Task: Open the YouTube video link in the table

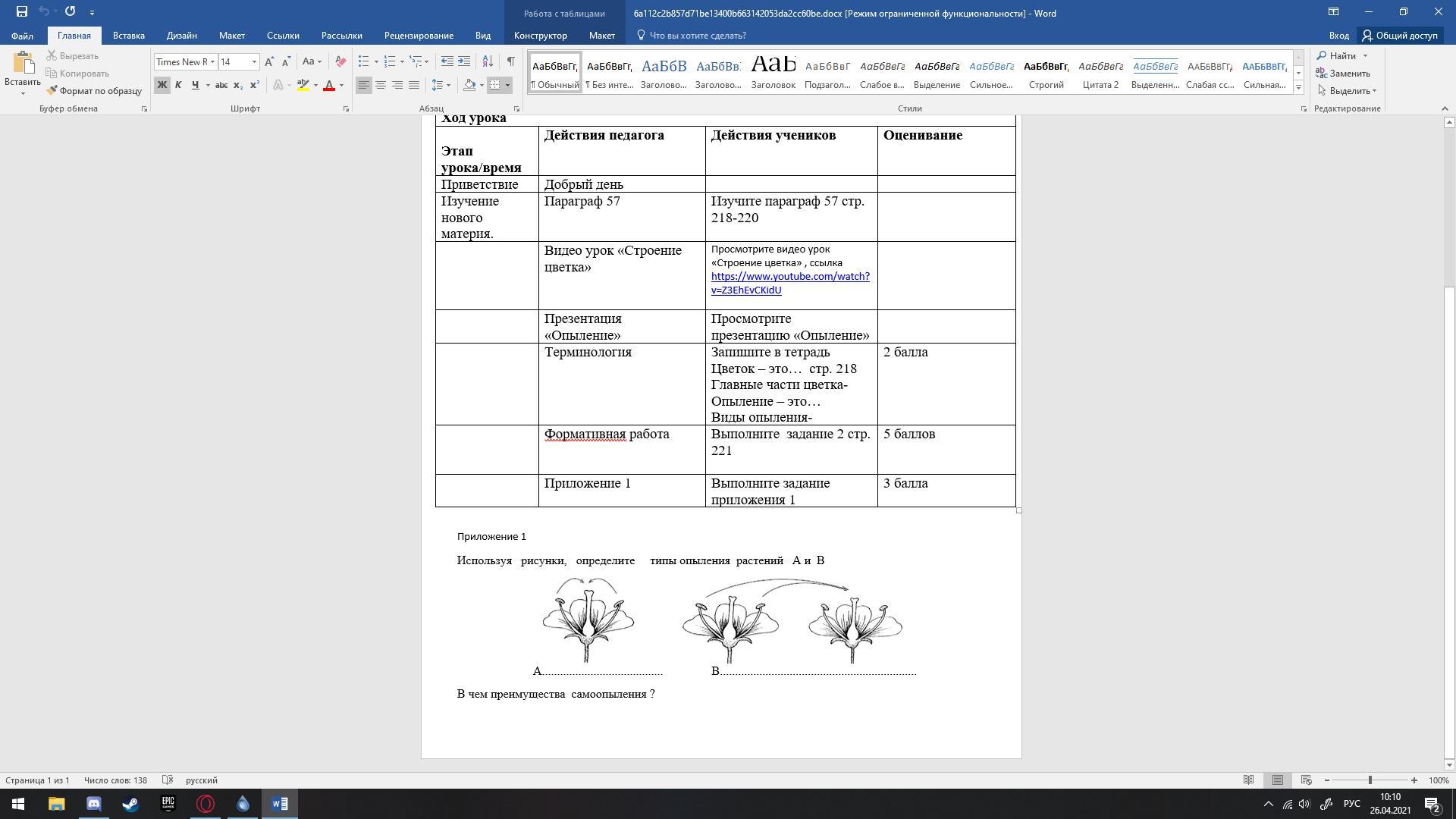Action: pos(789,277)
